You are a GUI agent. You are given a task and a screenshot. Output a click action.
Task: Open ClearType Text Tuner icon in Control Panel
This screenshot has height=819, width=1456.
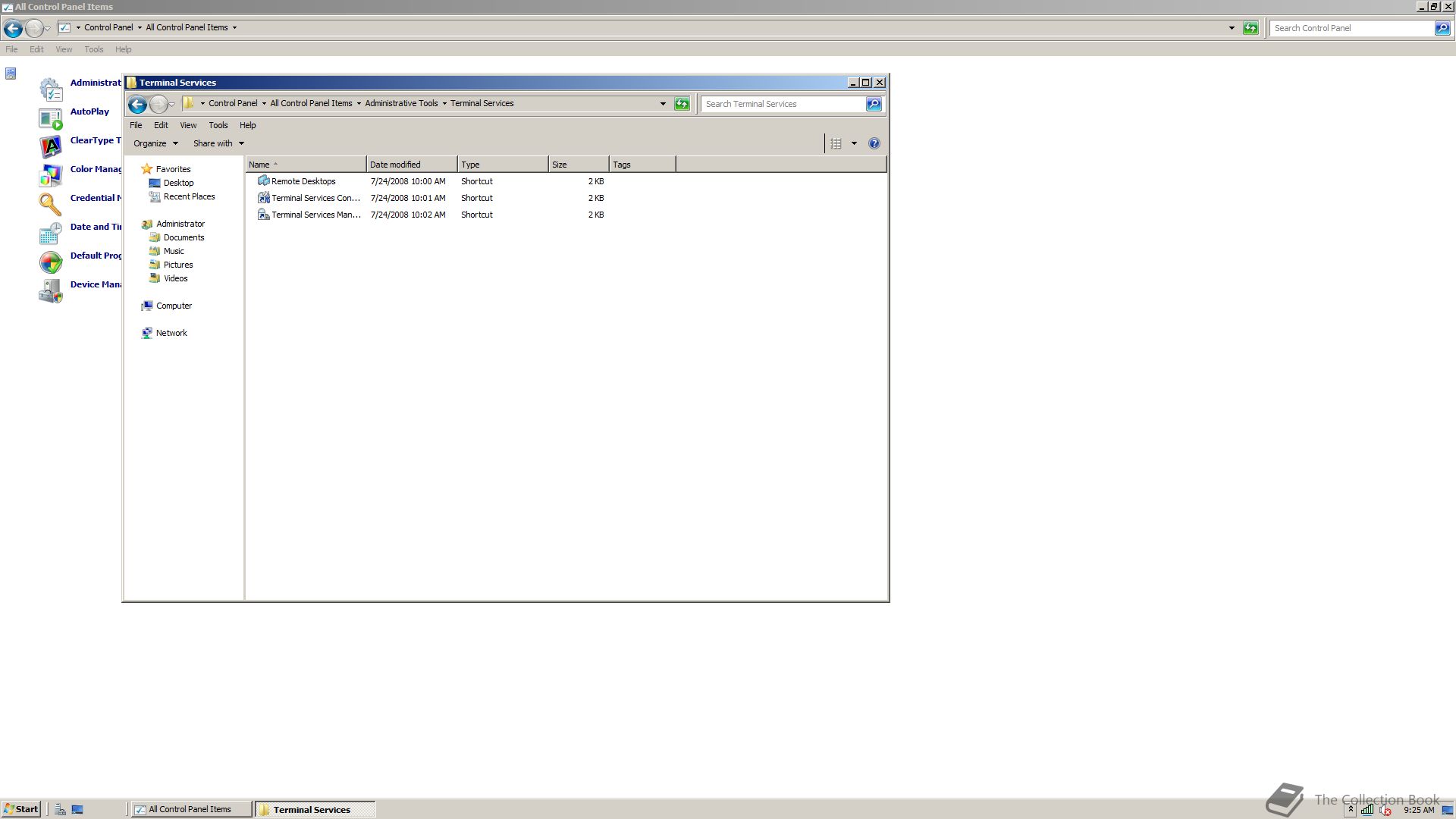point(51,146)
